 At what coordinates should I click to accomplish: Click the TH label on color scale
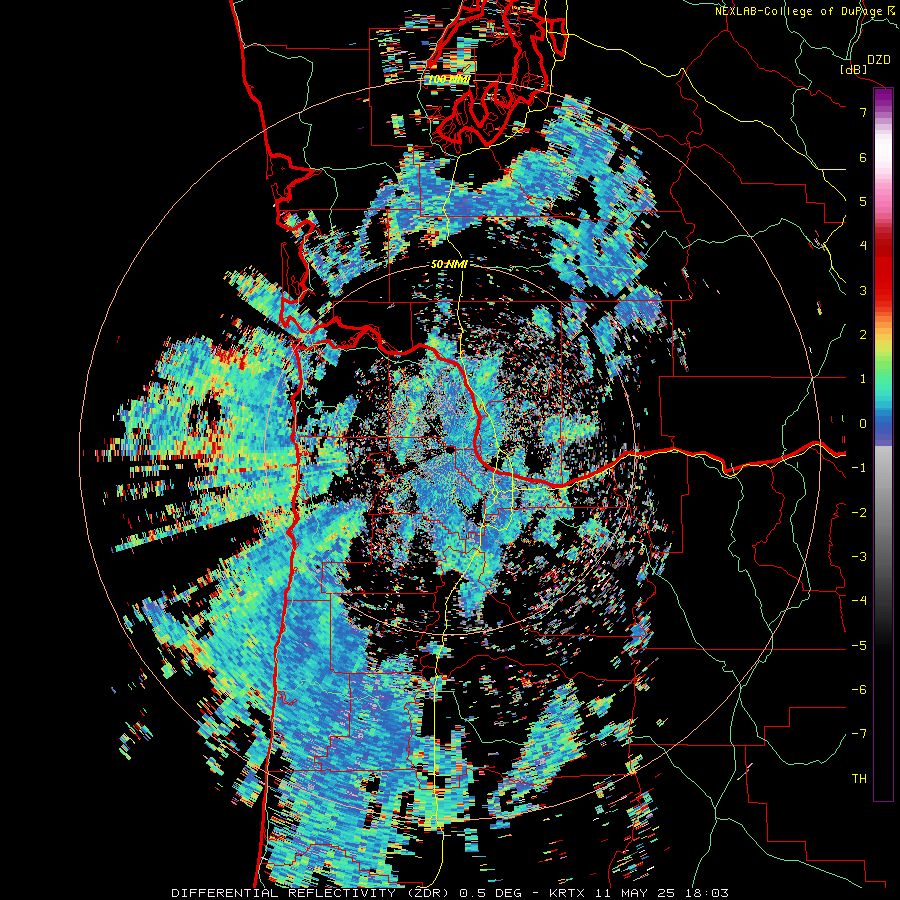pos(859,779)
